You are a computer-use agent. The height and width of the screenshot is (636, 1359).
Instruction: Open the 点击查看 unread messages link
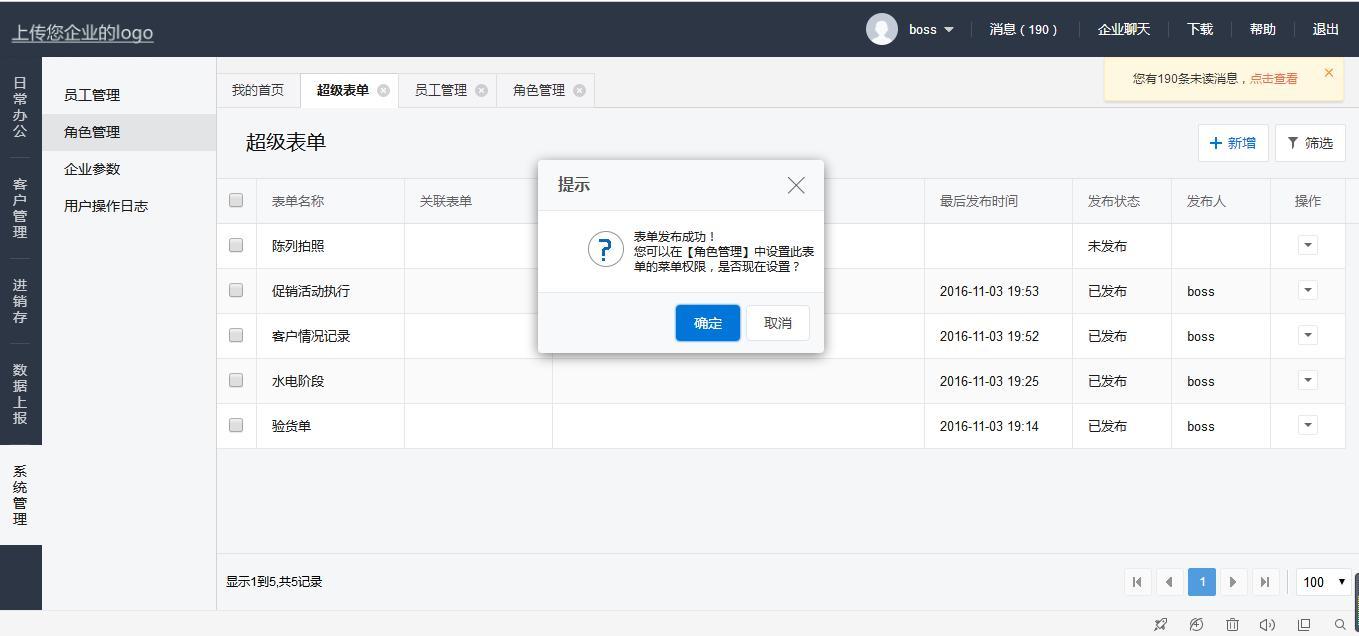tap(1273, 78)
